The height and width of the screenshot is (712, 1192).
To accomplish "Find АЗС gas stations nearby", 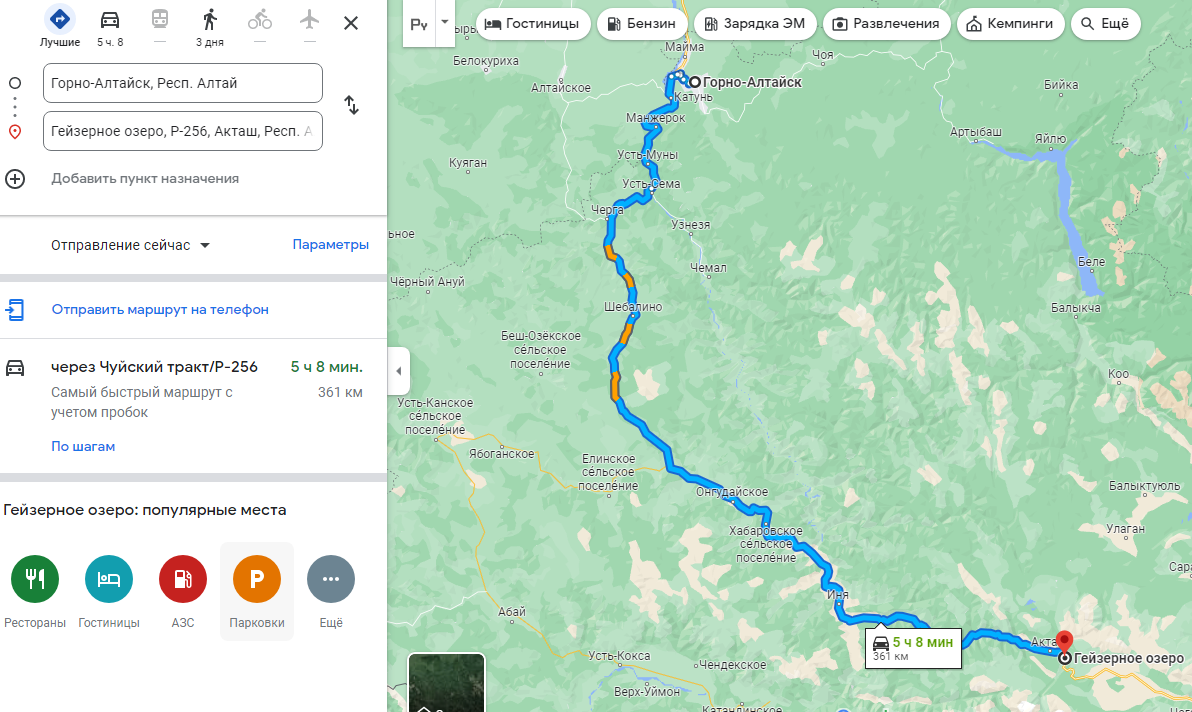I will point(182,579).
